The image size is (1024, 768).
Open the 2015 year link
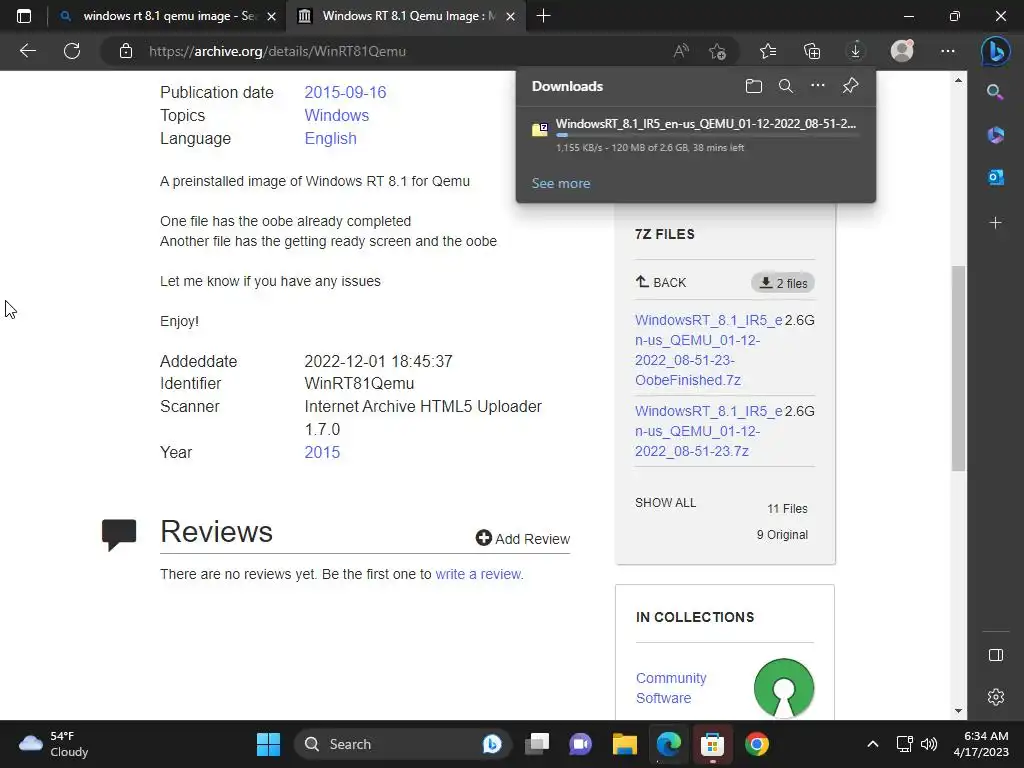pos(322,452)
